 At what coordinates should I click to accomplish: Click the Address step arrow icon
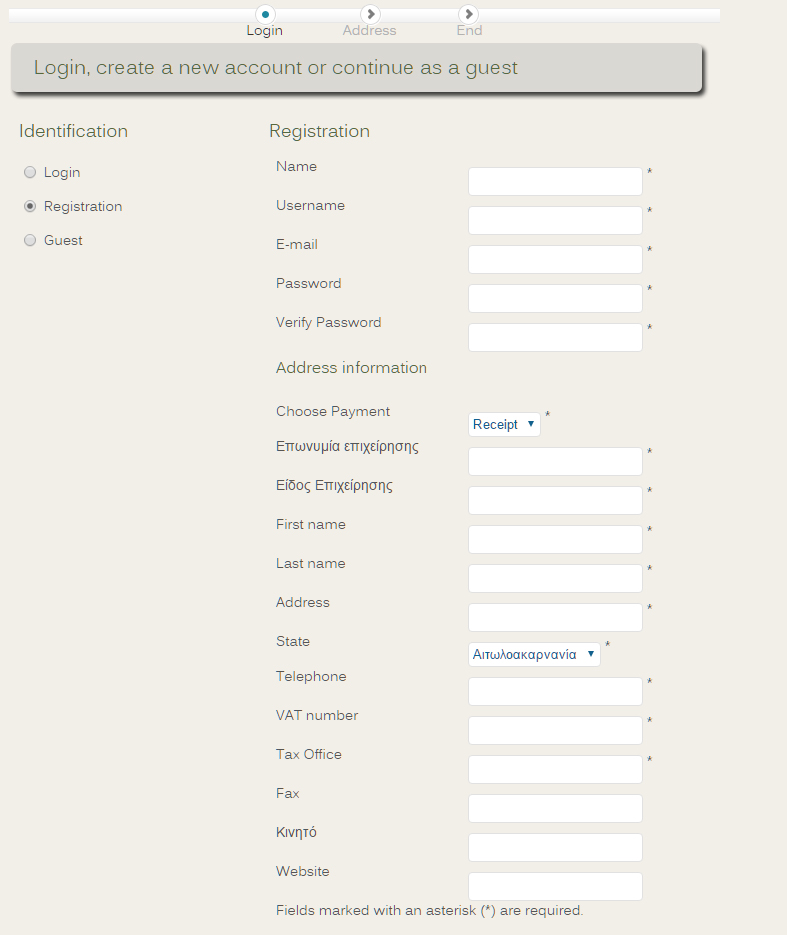[370, 14]
